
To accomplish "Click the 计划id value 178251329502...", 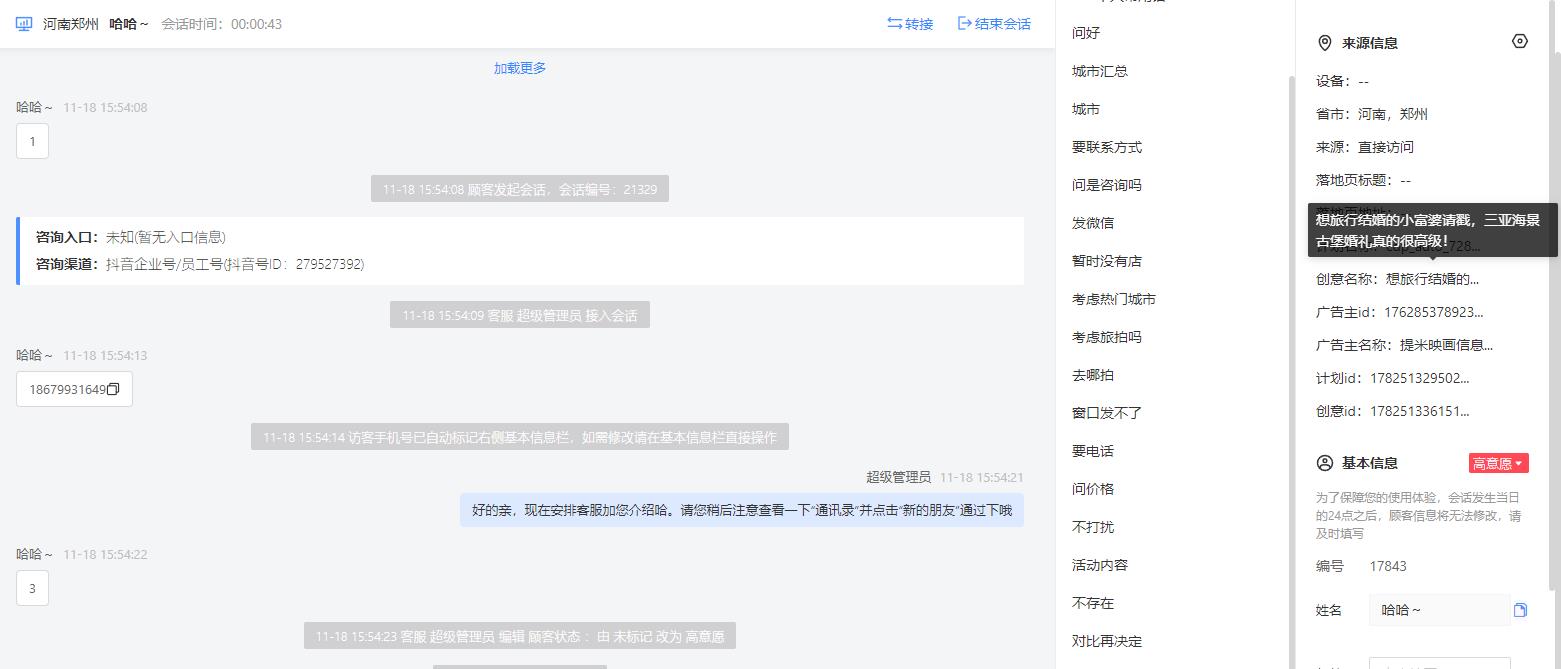I will coord(1420,378).
